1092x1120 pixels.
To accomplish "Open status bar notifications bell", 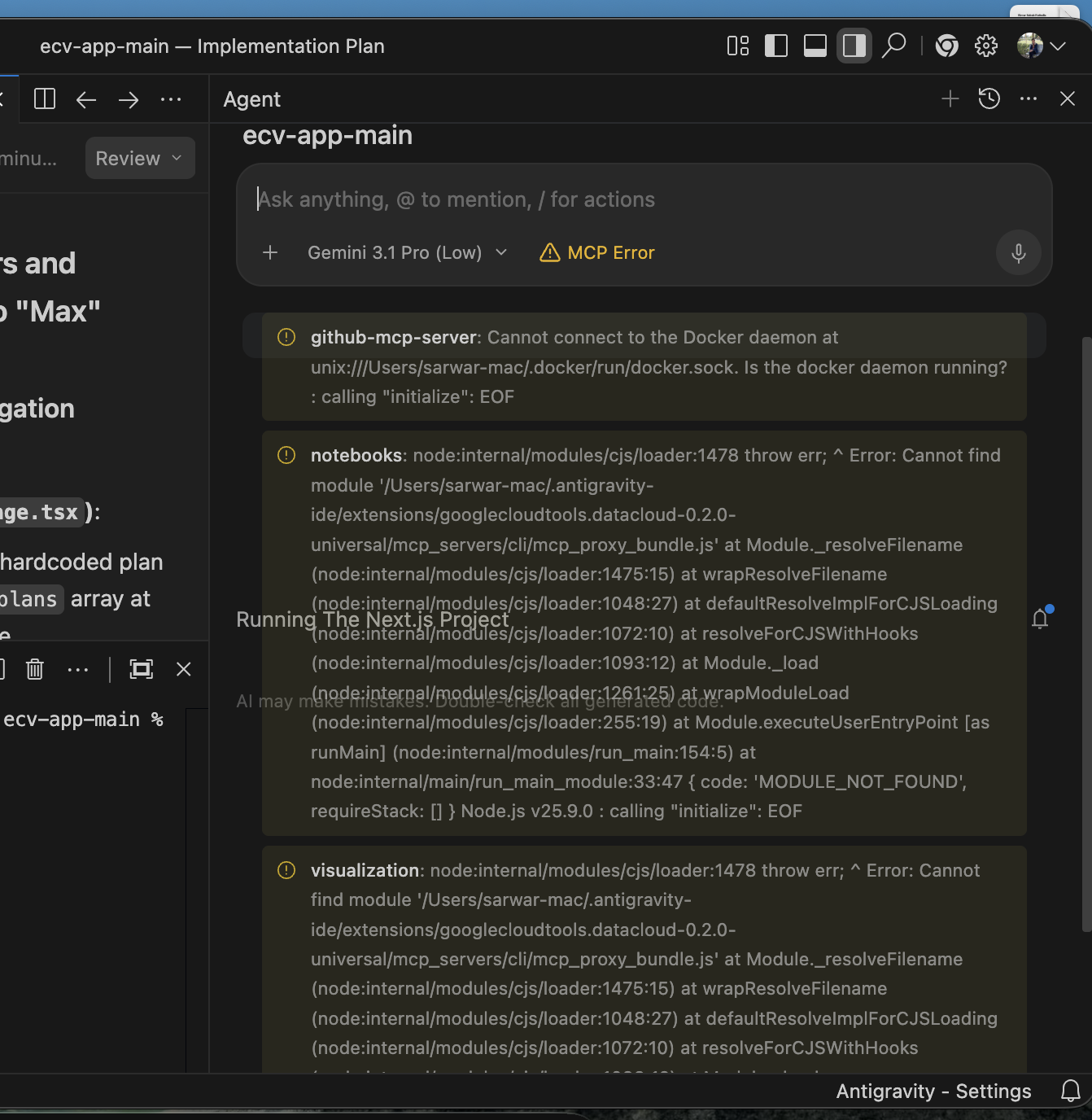I will (1071, 1091).
